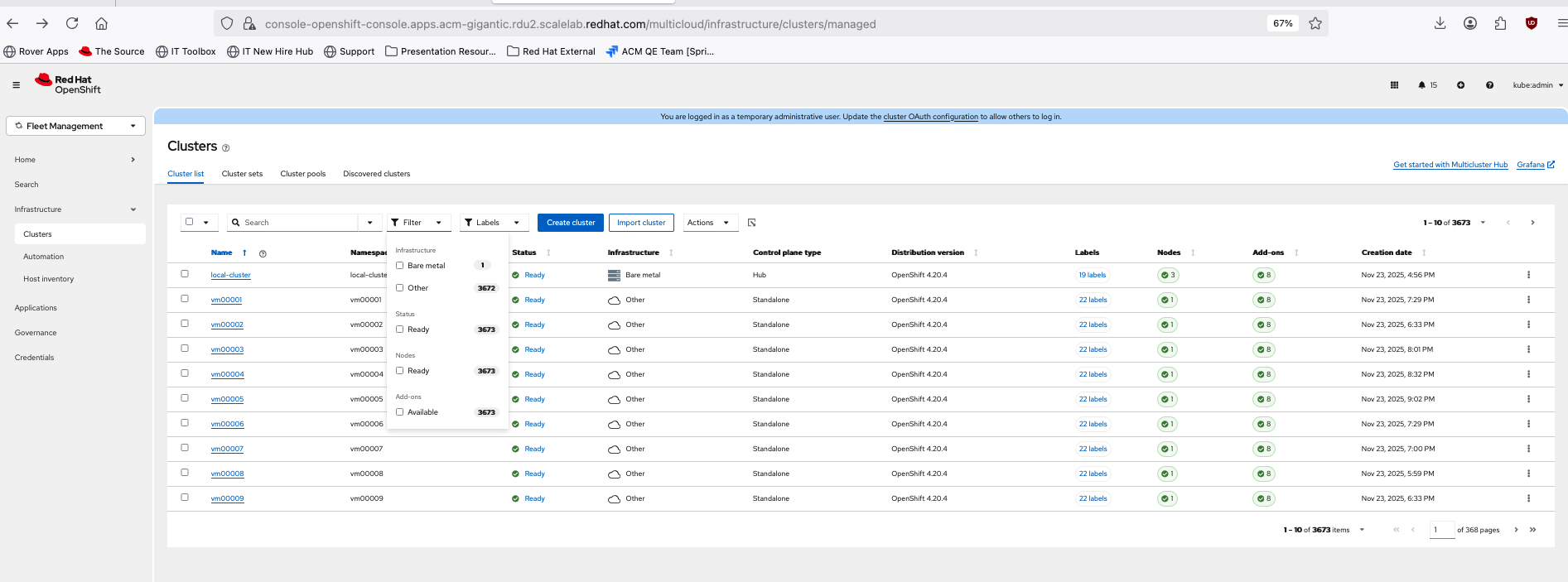Click the browser reload button

coord(72,23)
